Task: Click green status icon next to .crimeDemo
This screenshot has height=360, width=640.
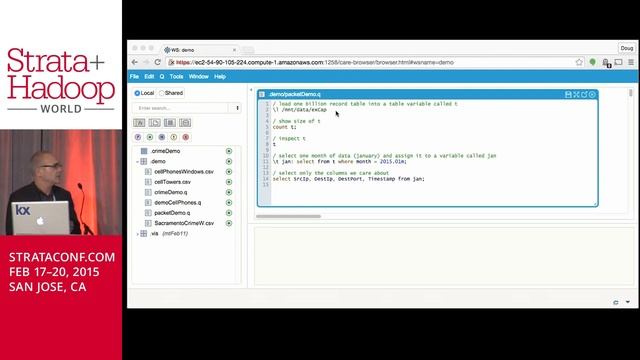Action: (229, 151)
